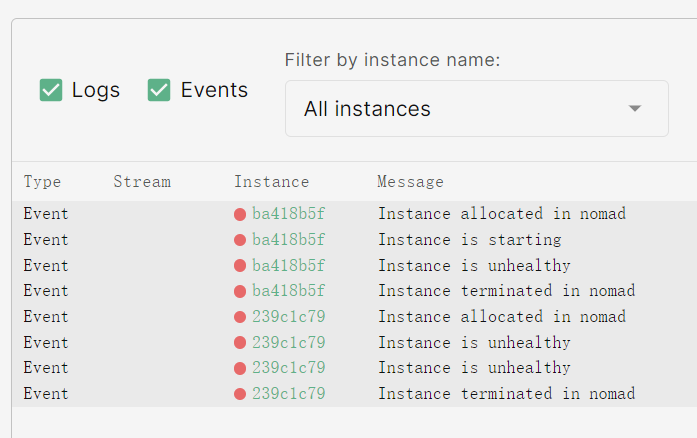Open instance ba418b5f link in starting row
Screen dimensions: 697x438
point(288,240)
